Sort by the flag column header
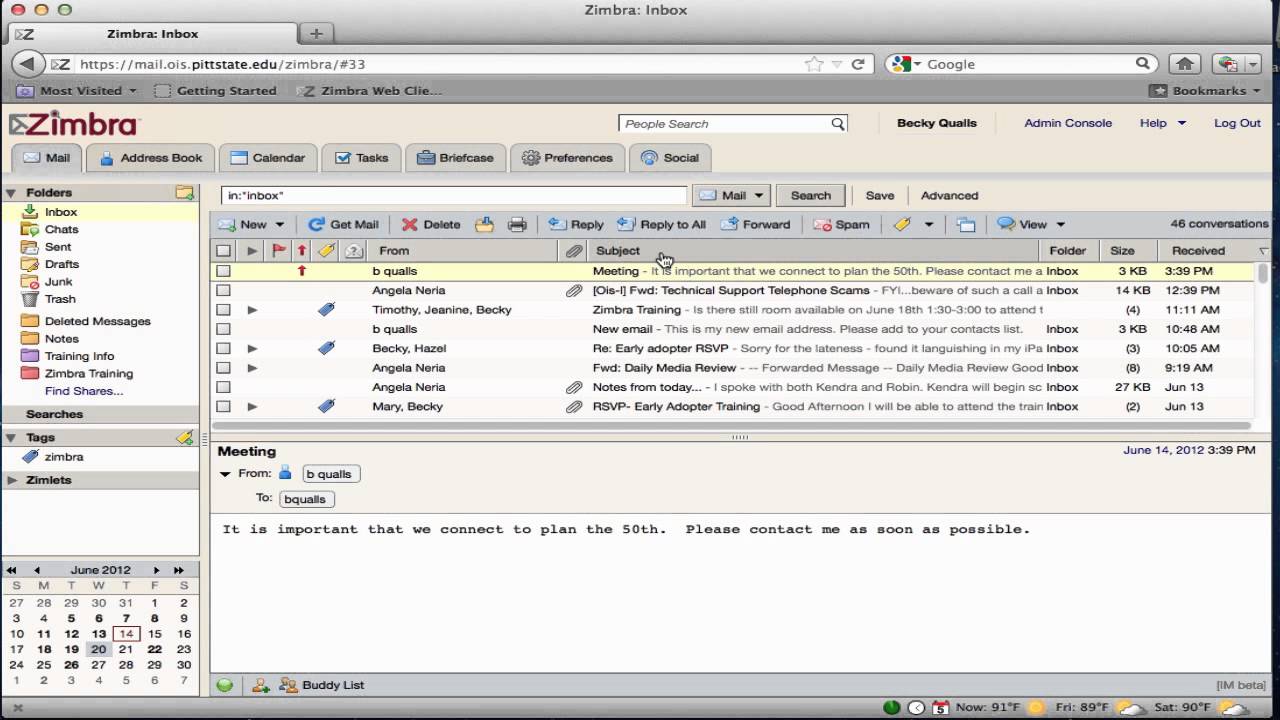The height and width of the screenshot is (720, 1280). (x=279, y=251)
